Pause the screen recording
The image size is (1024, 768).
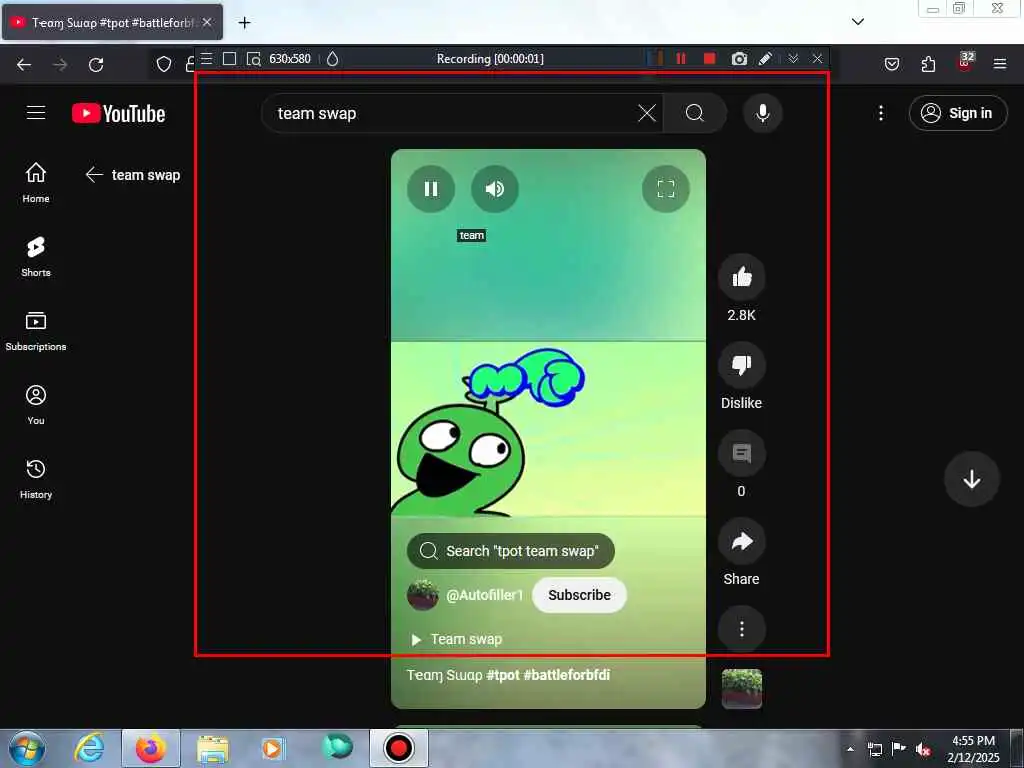(x=681, y=59)
